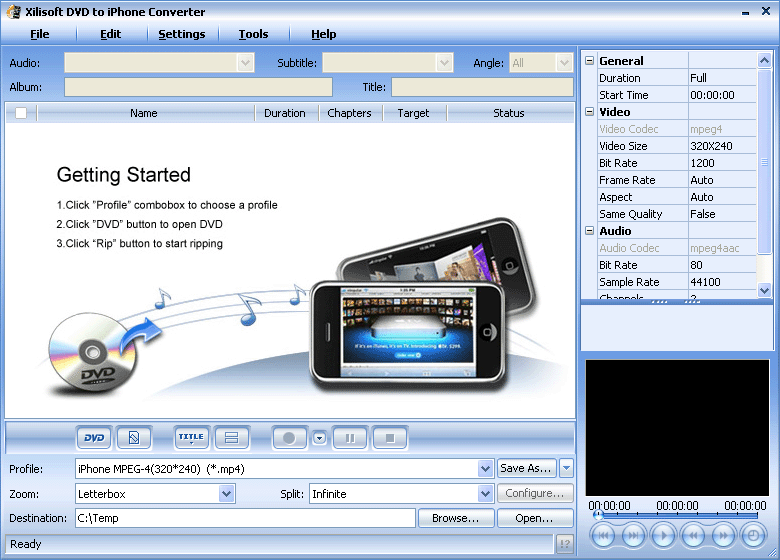This screenshot has height=560, width=780.
Task: Click the preview Play button
Action: (663, 536)
